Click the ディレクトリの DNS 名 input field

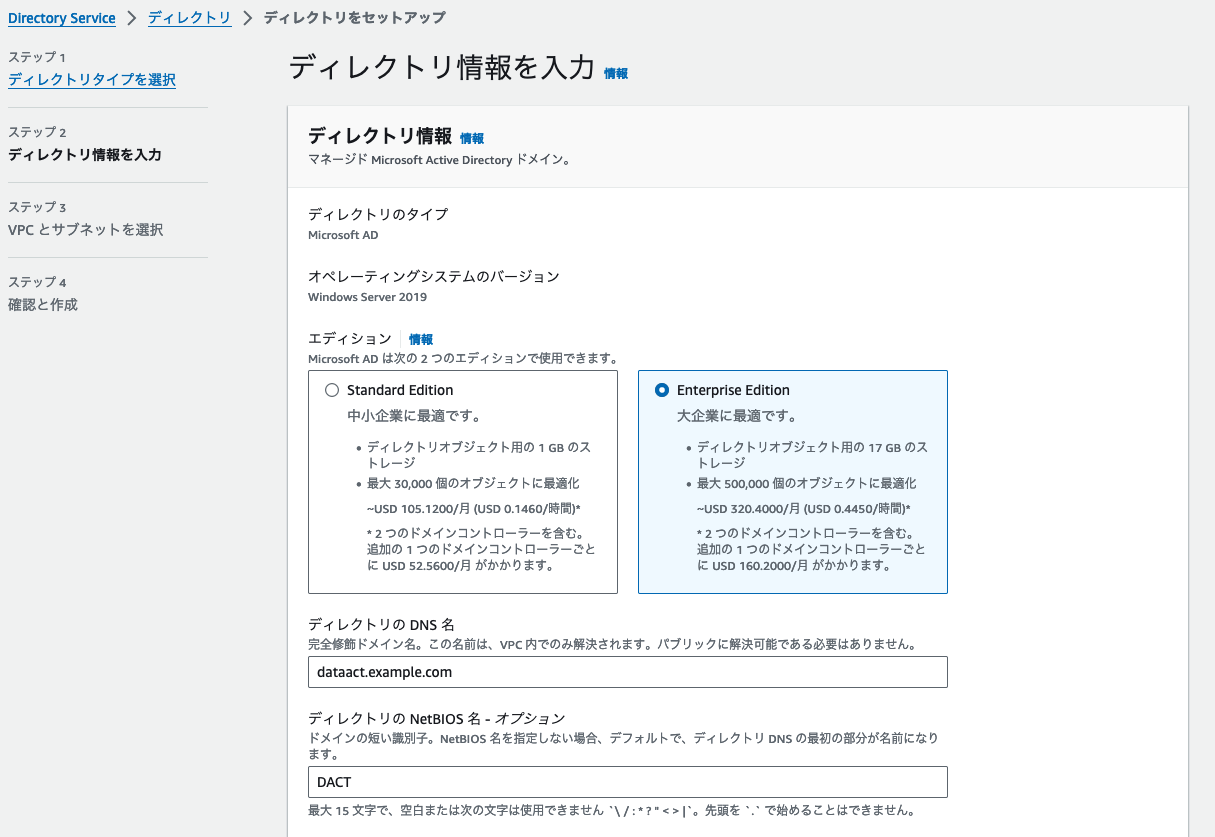coord(628,672)
